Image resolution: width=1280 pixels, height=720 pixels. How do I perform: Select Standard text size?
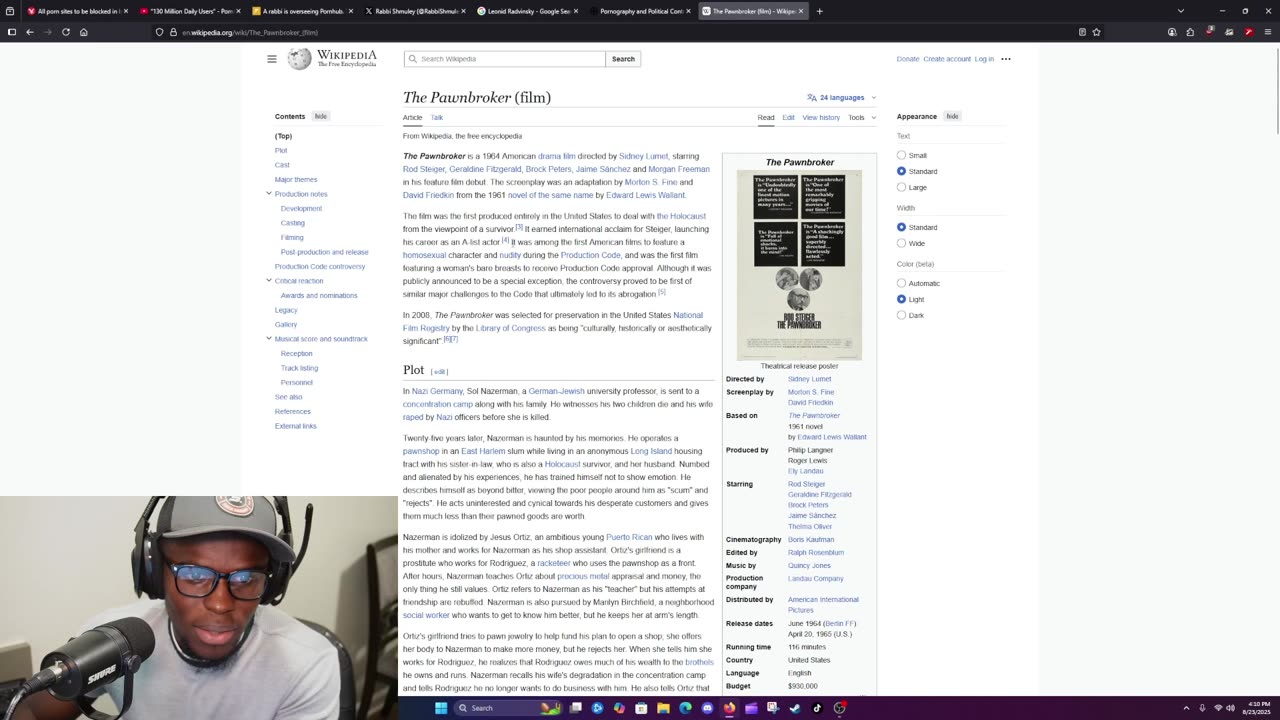(901, 171)
